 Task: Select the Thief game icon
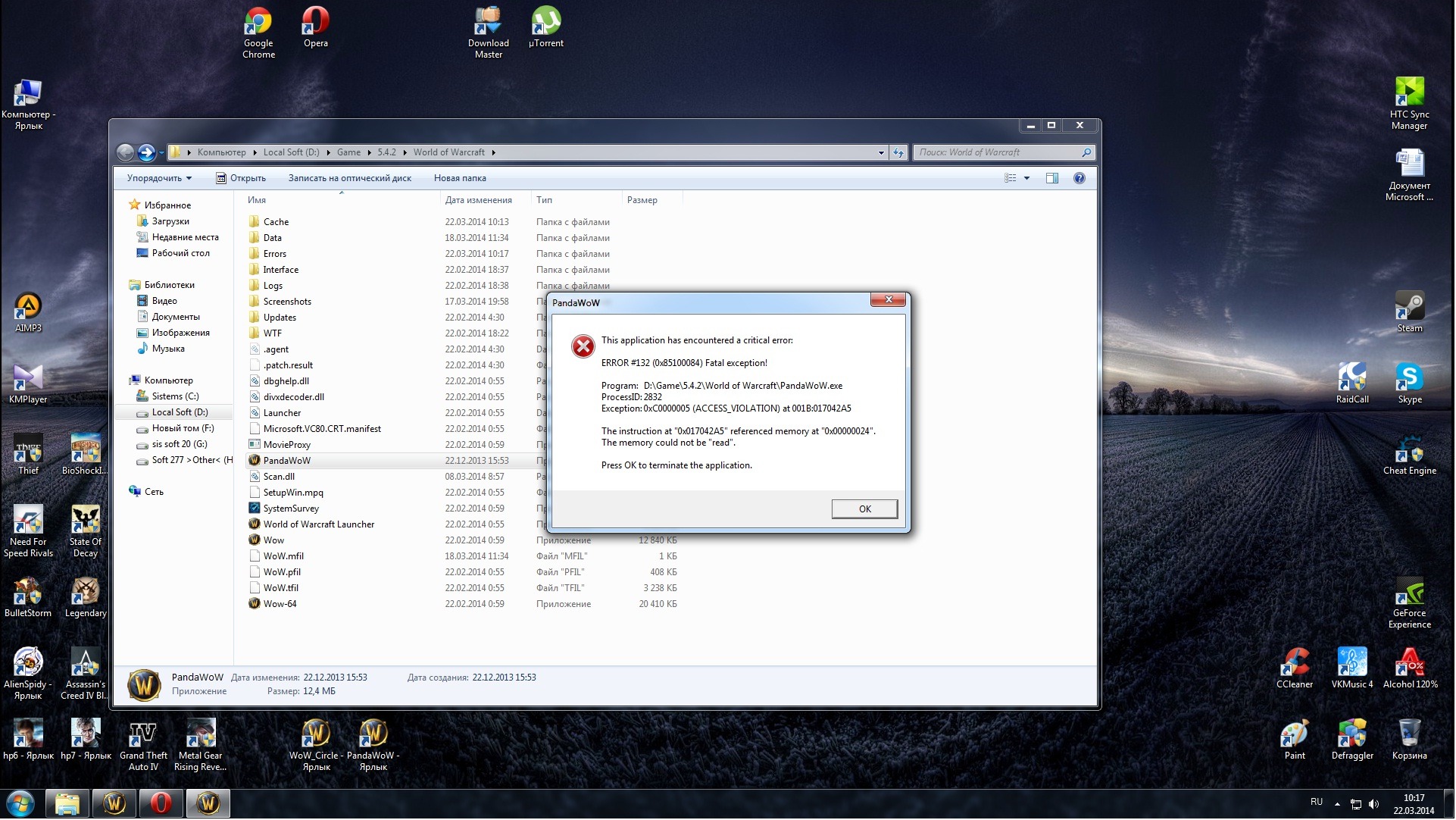(x=28, y=455)
